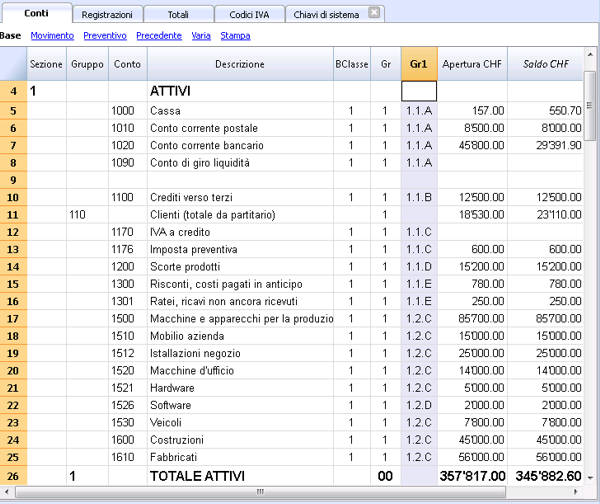
Task: Open the Varia view link
Action: [201, 36]
